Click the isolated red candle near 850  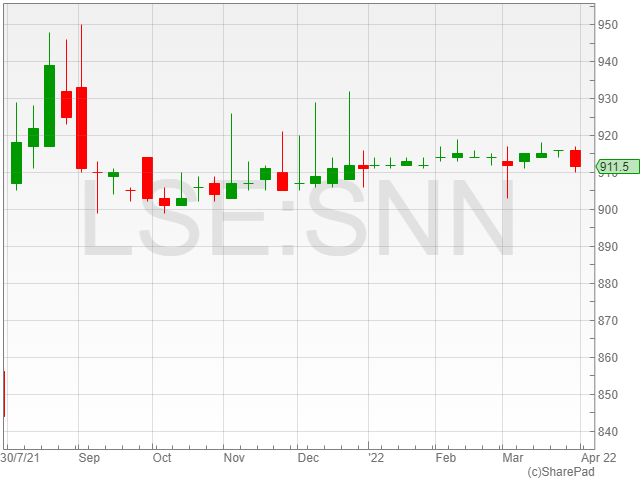pos(4,394)
